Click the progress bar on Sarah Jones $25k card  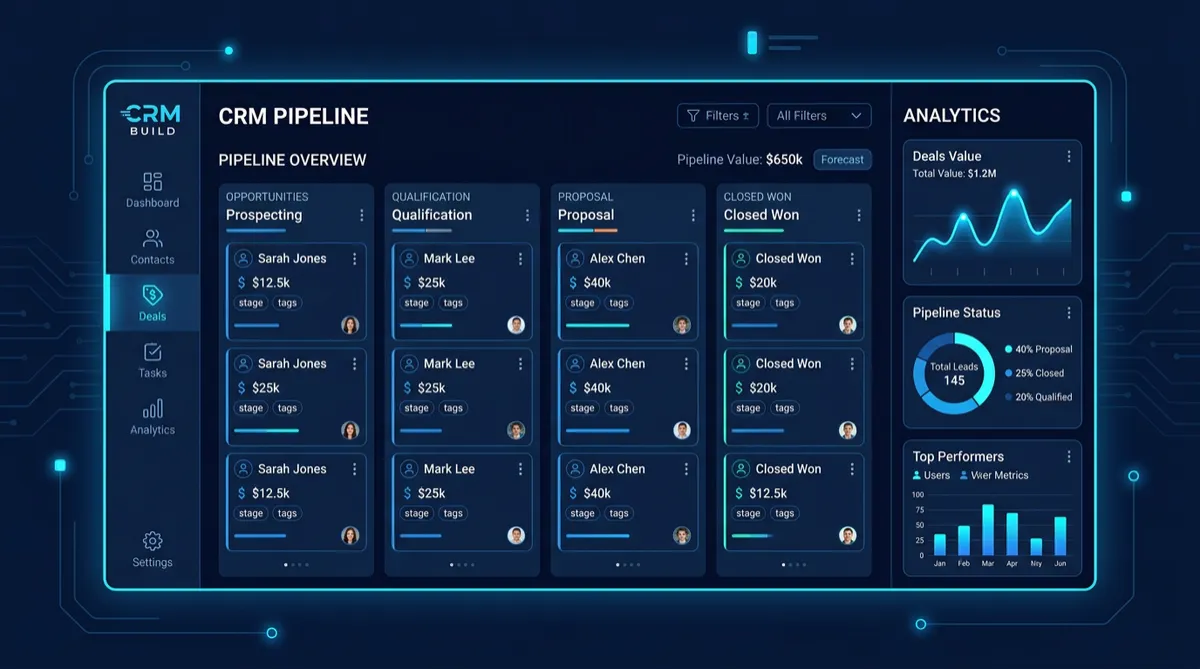[x=266, y=431]
